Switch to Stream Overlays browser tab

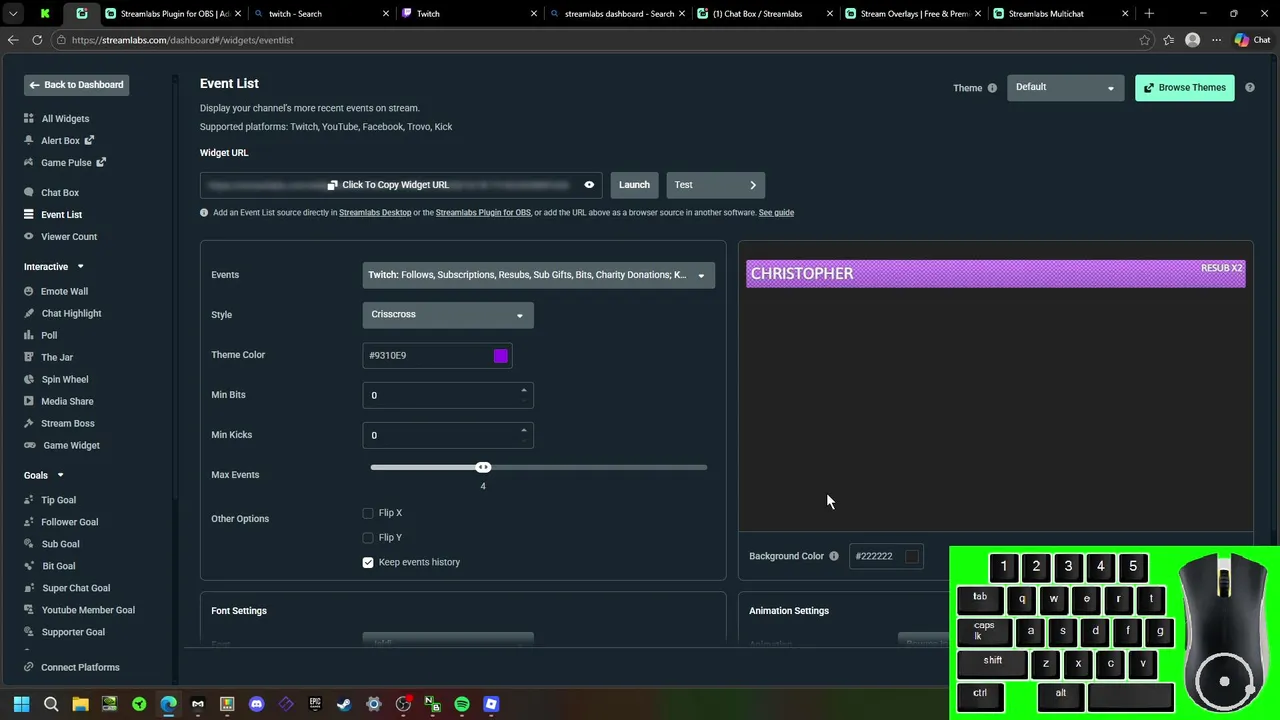[x=911, y=14]
